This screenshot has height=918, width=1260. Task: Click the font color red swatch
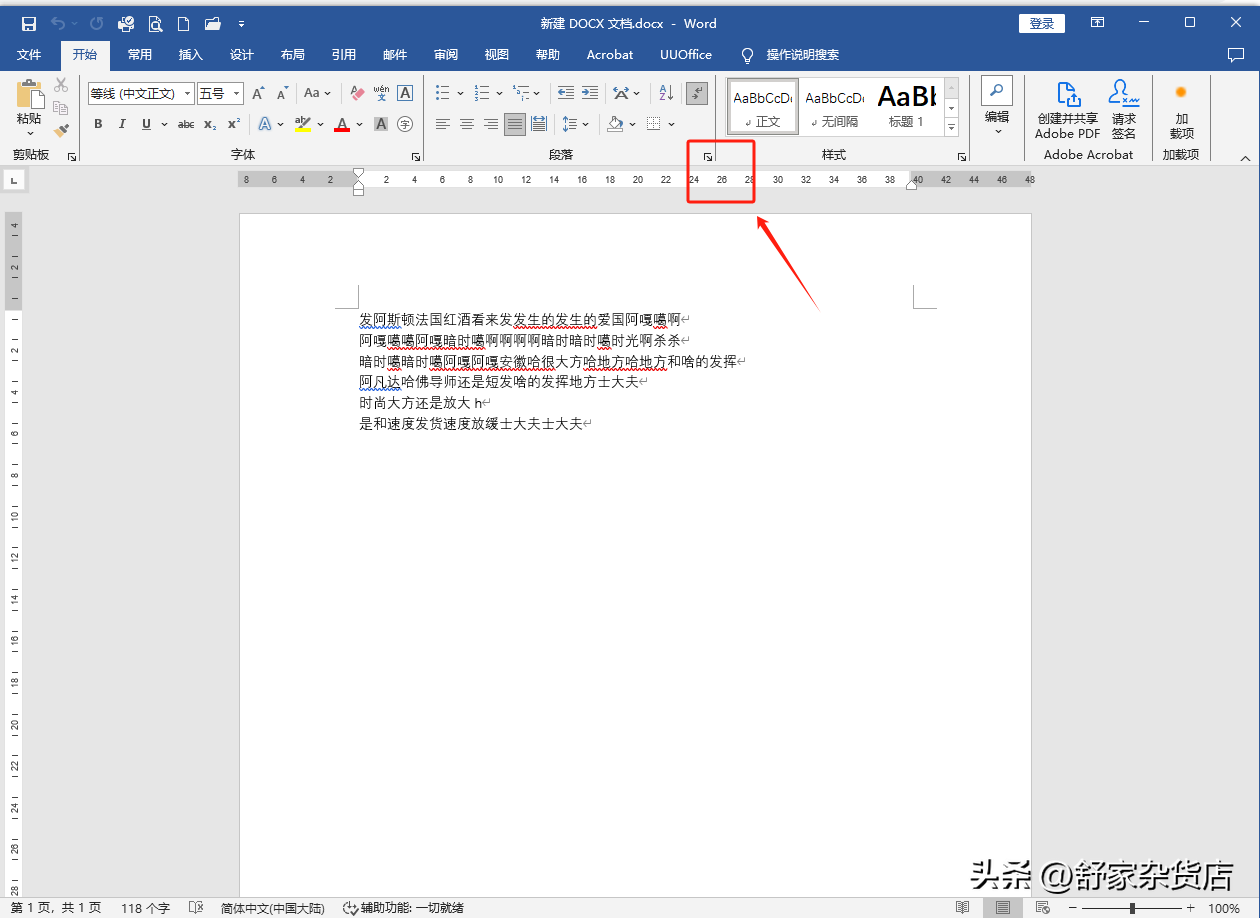pos(342,124)
